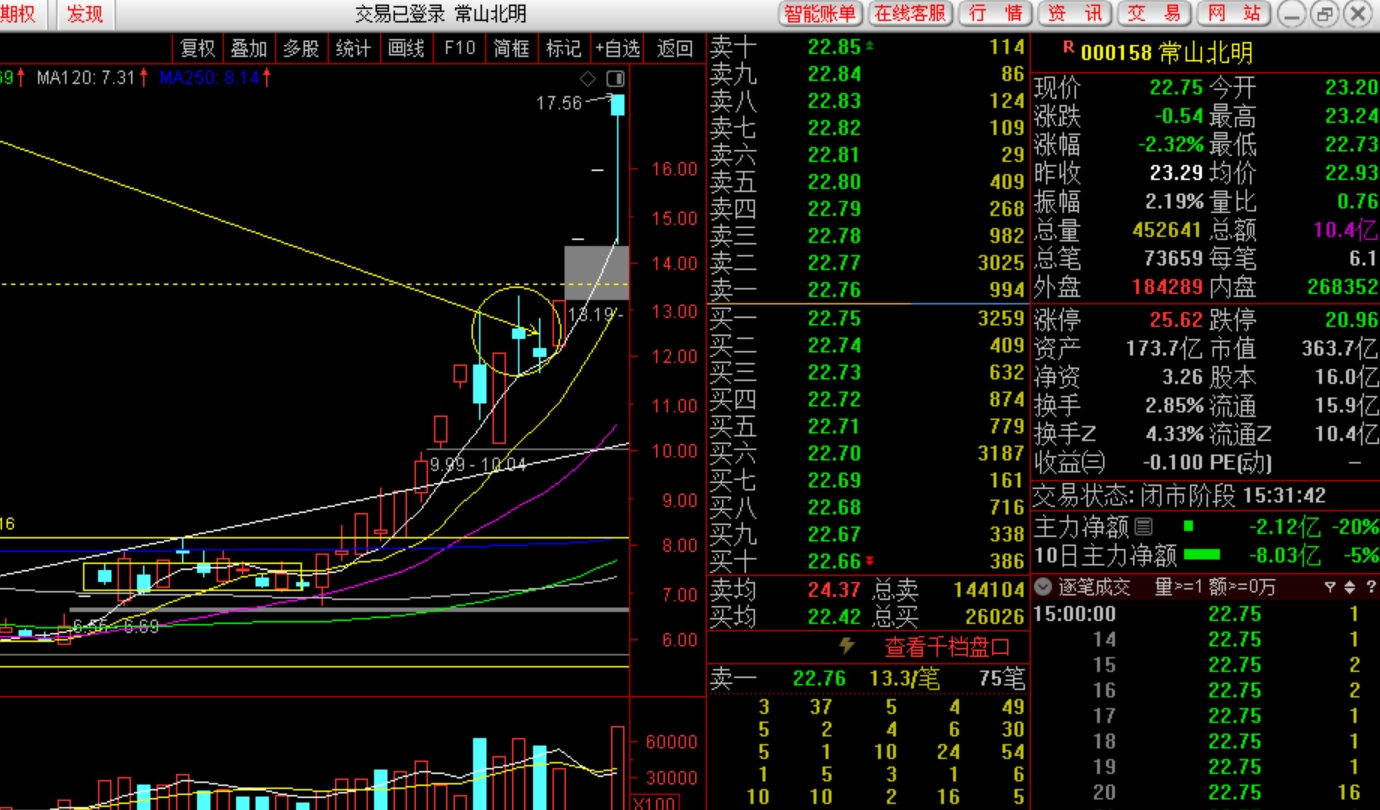Add stock via +自选 button
The height and width of the screenshot is (810, 1380).
tap(617, 48)
